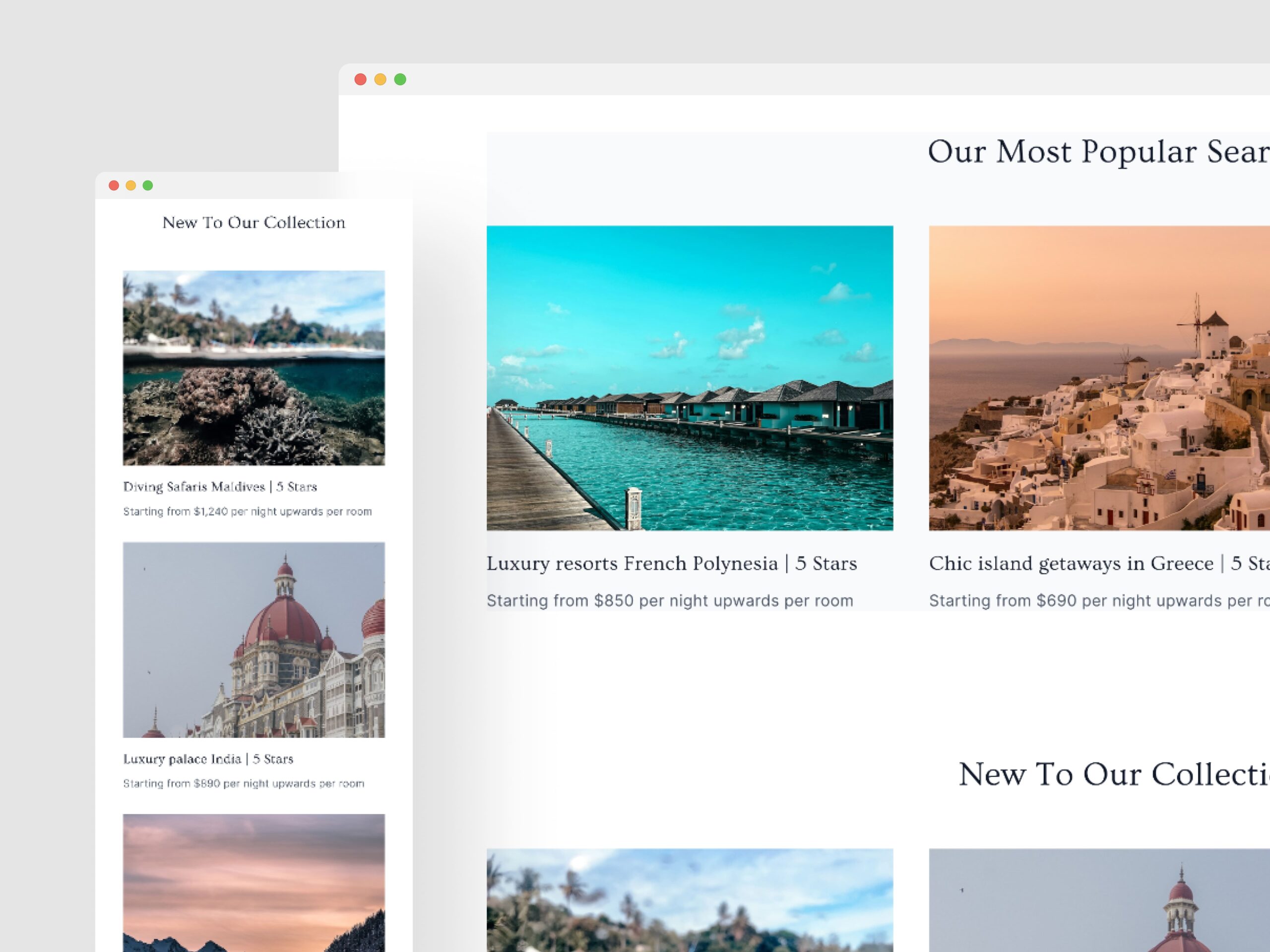Click green maximize dot of large browser window
Screen dimensions: 1270x952
click(400, 79)
